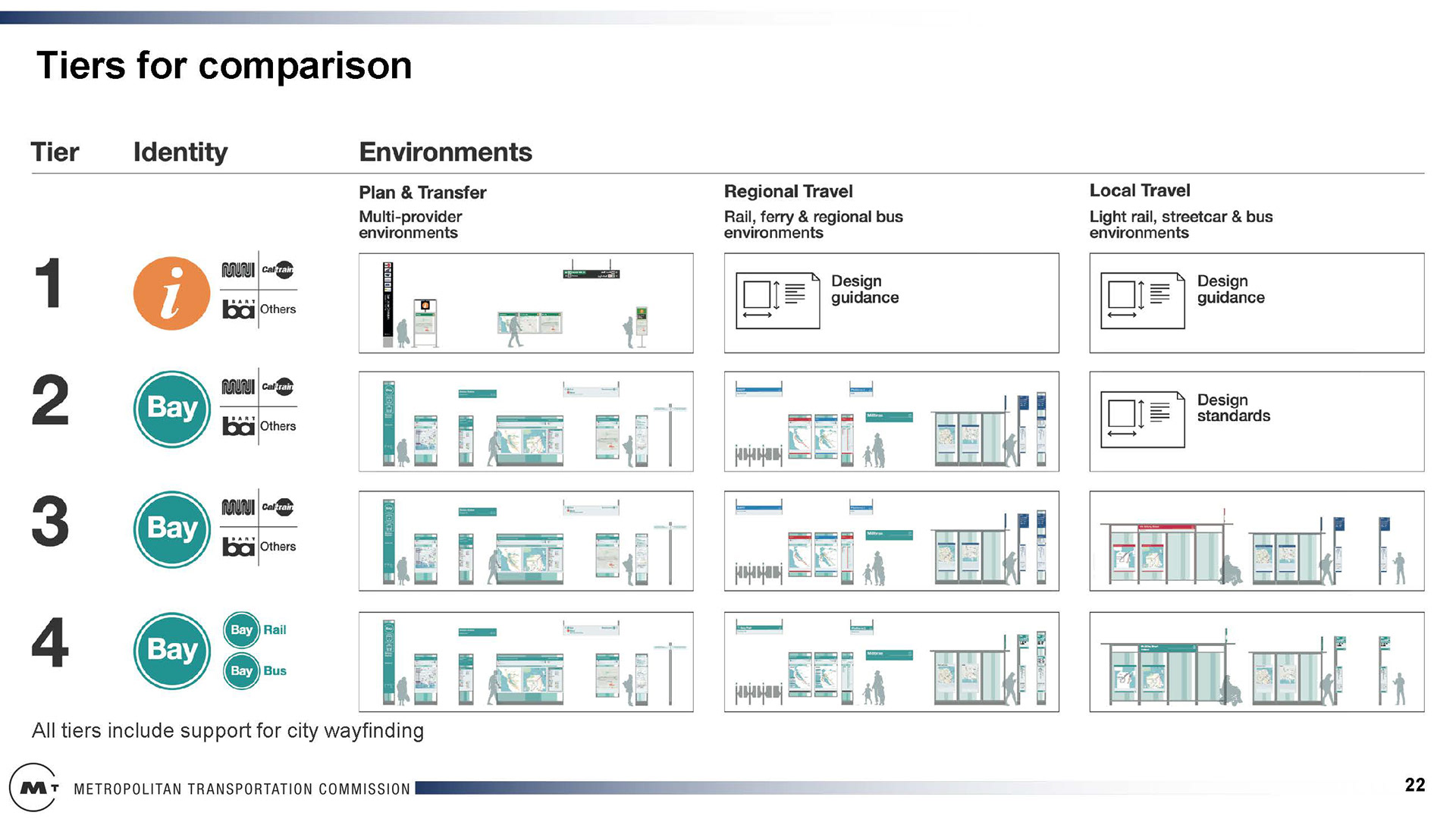Select Tier 3 Regional Travel illustration
The width and height of the screenshot is (1456, 822).
[x=891, y=541]
